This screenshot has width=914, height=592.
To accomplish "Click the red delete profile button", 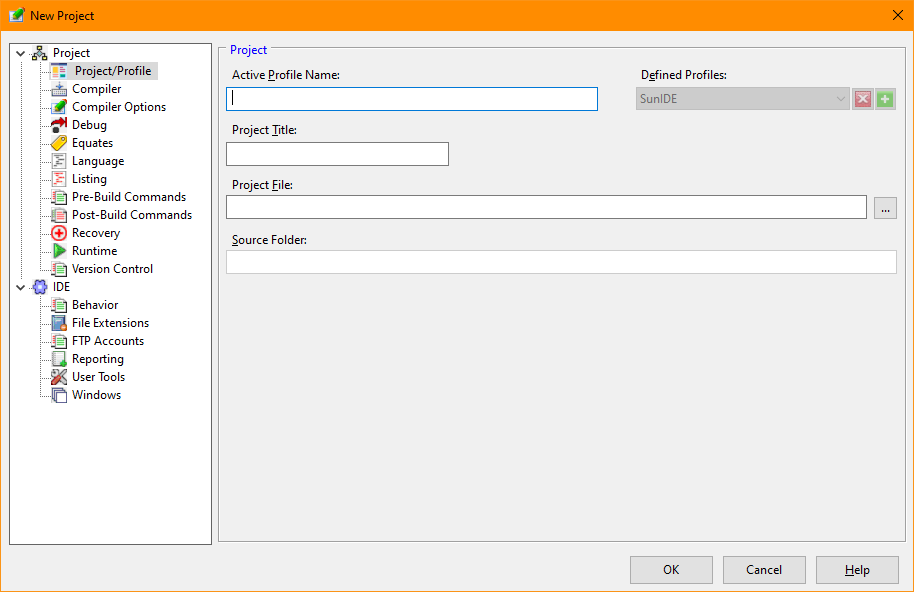I will click(x=862, y=99).
